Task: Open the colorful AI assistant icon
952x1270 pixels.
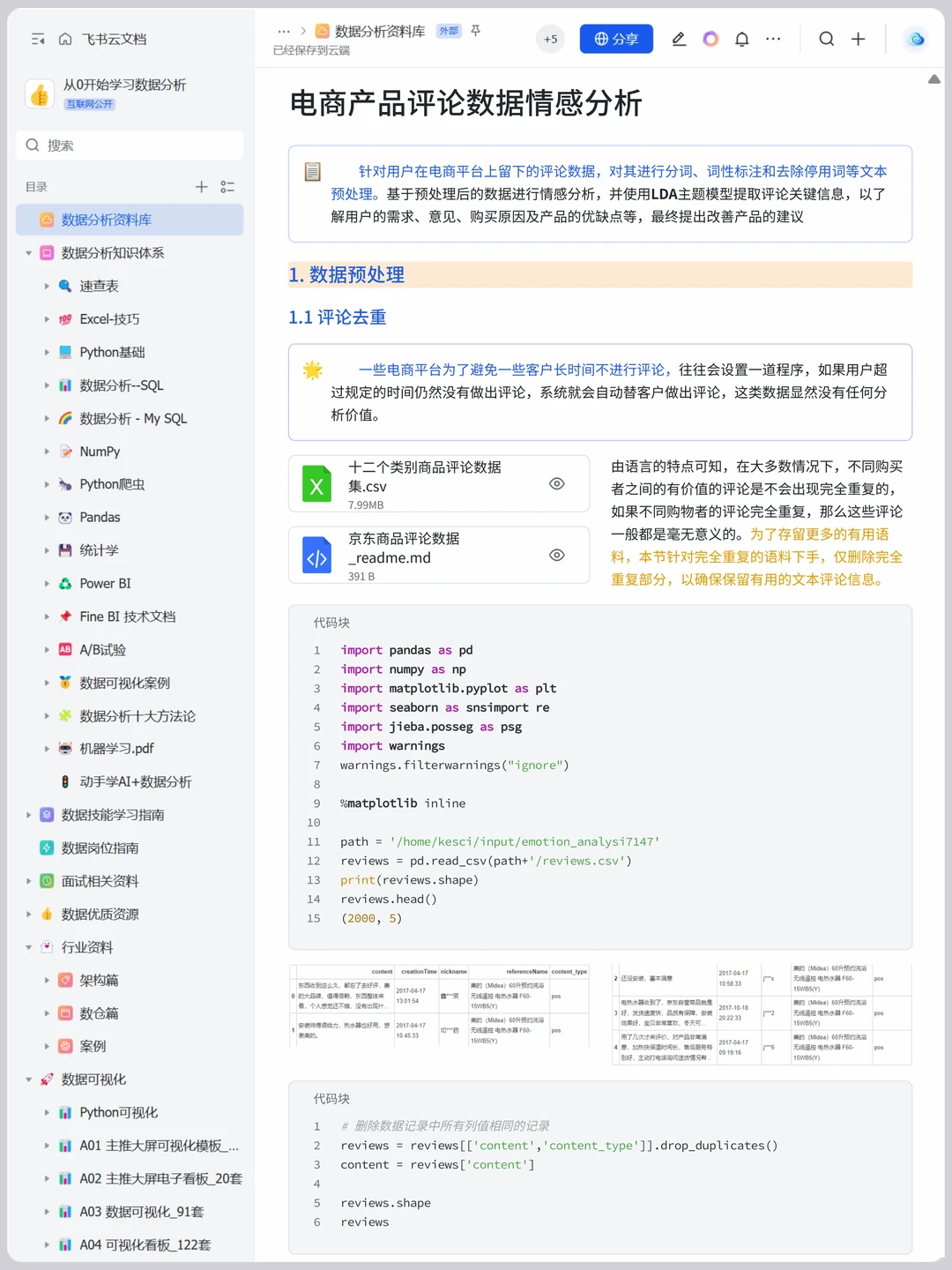Action: point(710,39)
